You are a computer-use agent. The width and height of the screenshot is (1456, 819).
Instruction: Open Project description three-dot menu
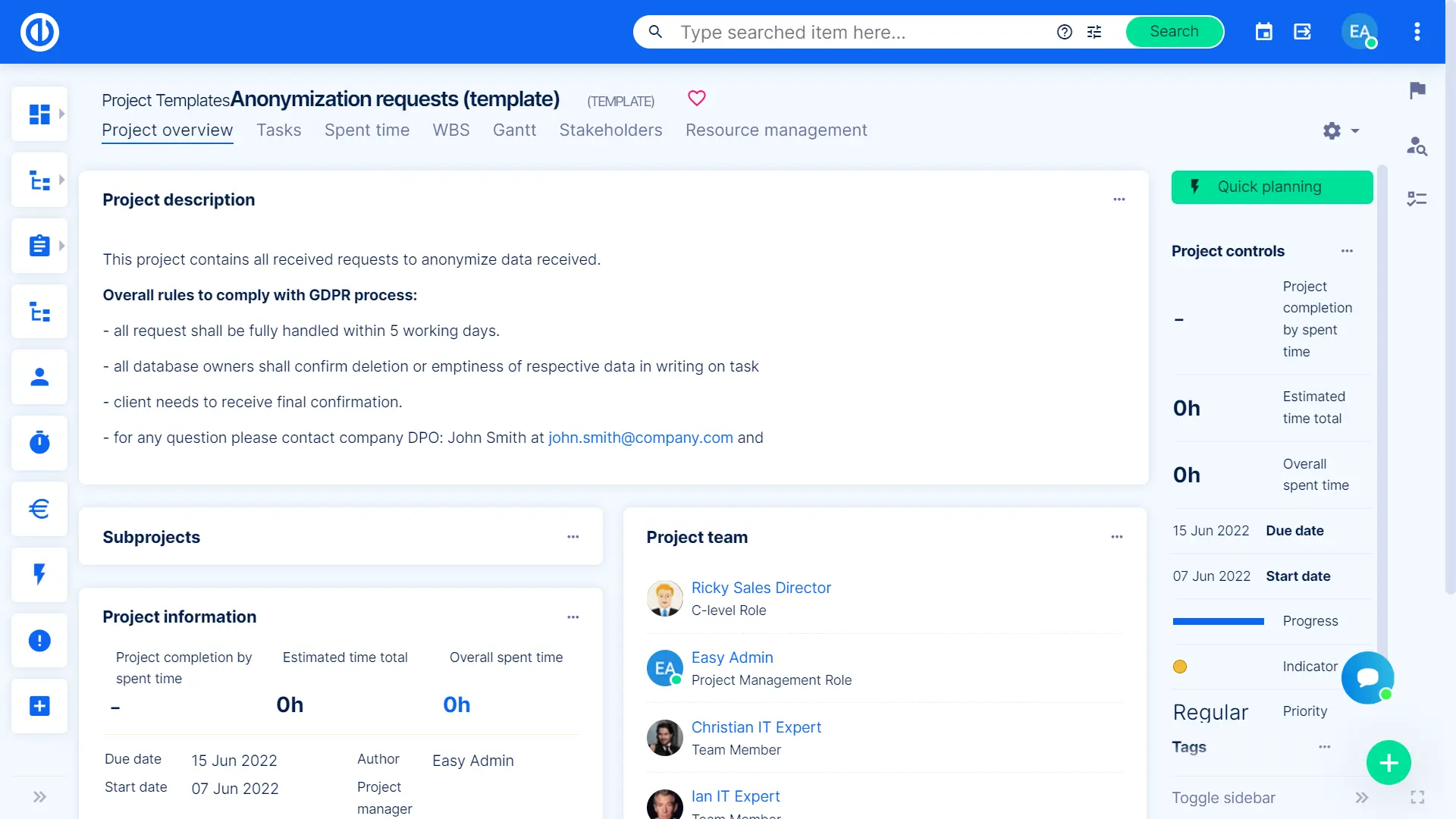click(x=1119, y=199)
